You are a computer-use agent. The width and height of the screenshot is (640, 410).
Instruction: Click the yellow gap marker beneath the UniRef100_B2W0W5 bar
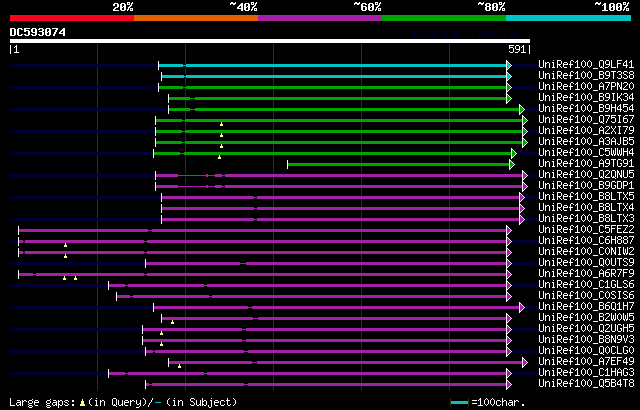point(172,322)
